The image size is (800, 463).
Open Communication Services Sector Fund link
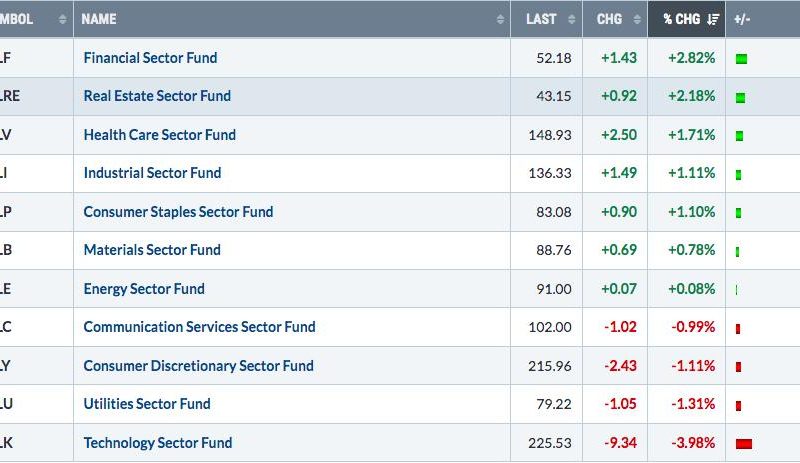(199, 327)
